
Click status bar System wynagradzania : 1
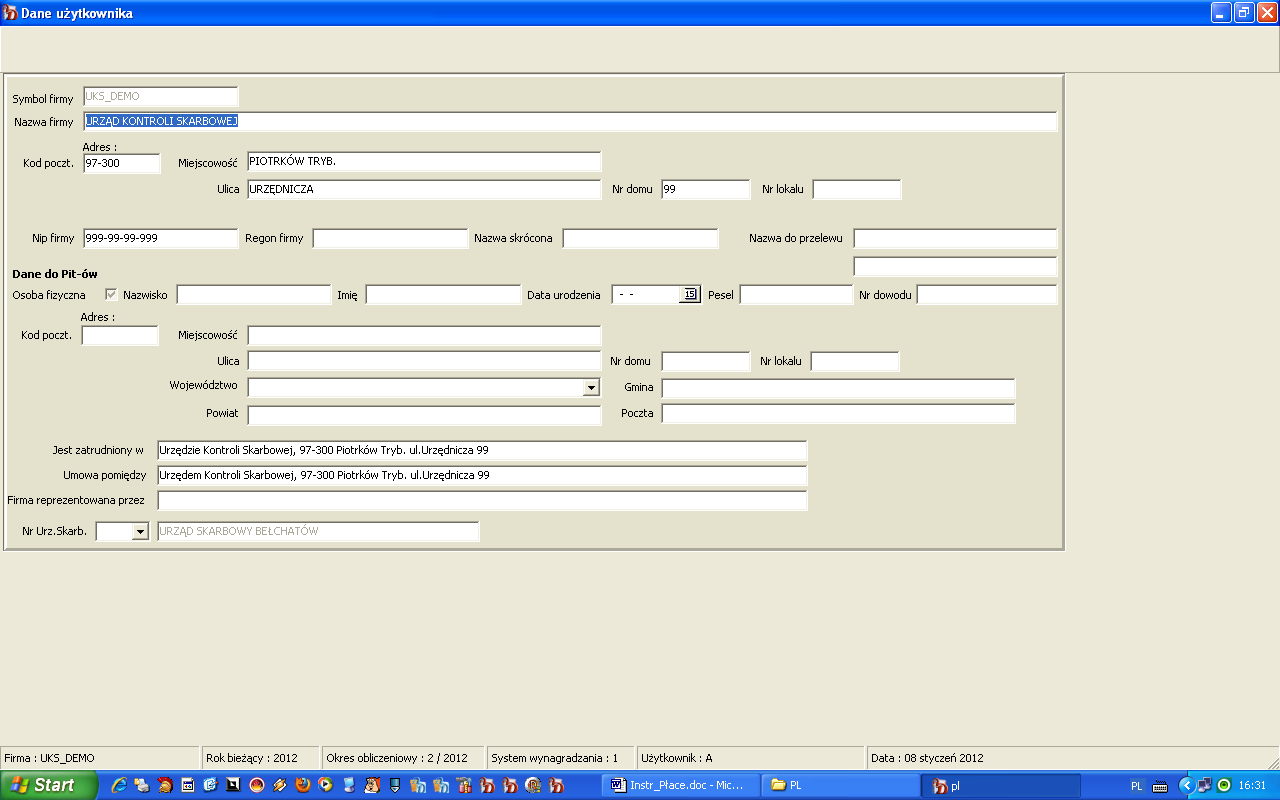click(x=555, y=758)
